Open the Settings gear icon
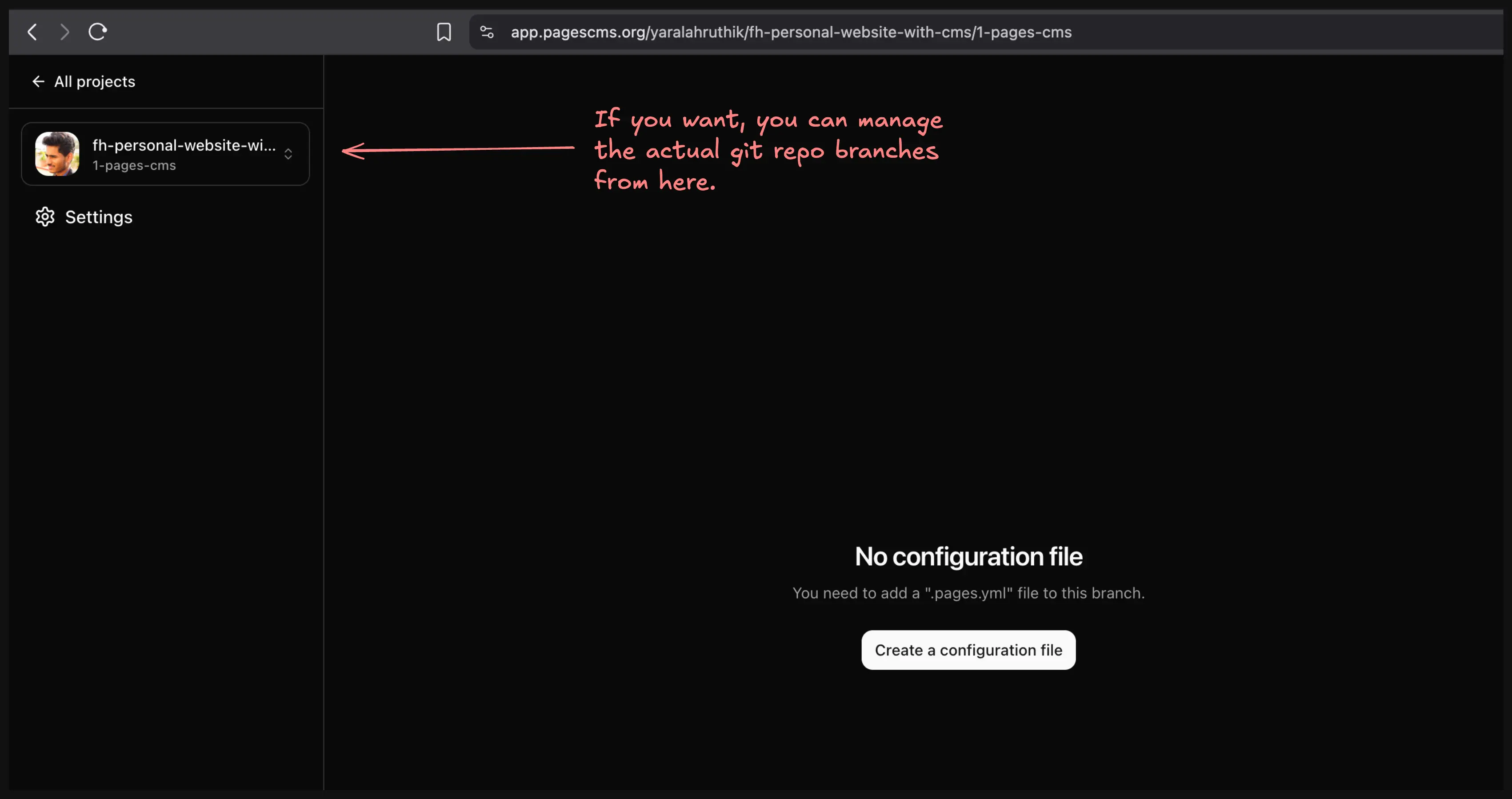Screen dimensions: 1512x799 44,216
